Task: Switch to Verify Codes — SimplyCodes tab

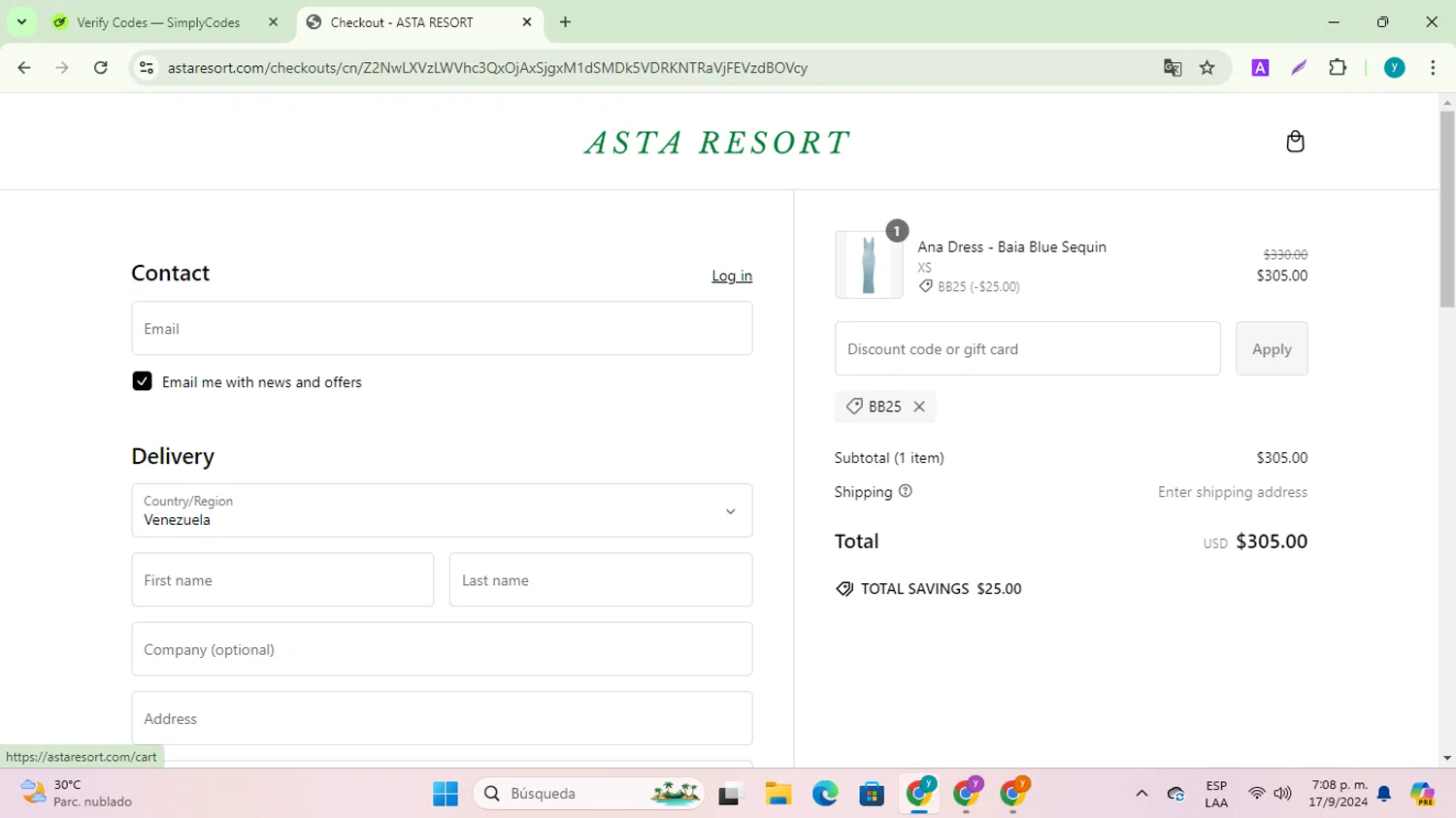Action: pos(159,22)
